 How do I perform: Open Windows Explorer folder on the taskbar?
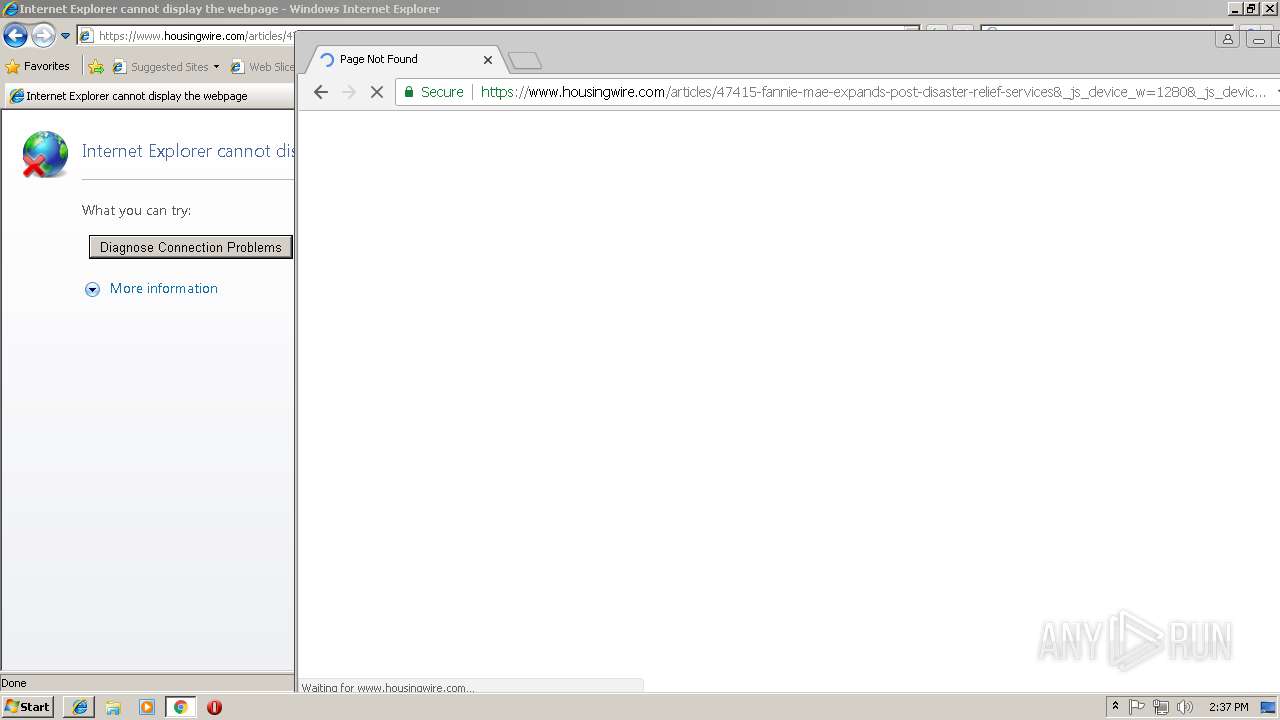tap(113, 707)
